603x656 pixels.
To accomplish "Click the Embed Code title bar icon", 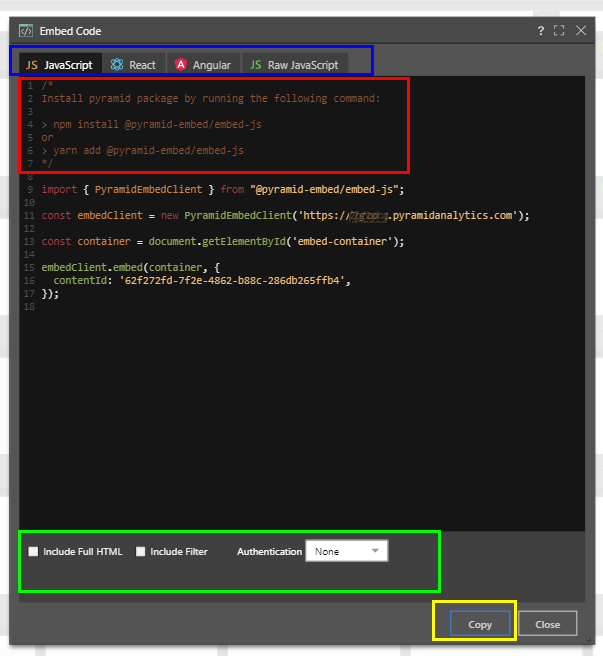I will [26, 31].
